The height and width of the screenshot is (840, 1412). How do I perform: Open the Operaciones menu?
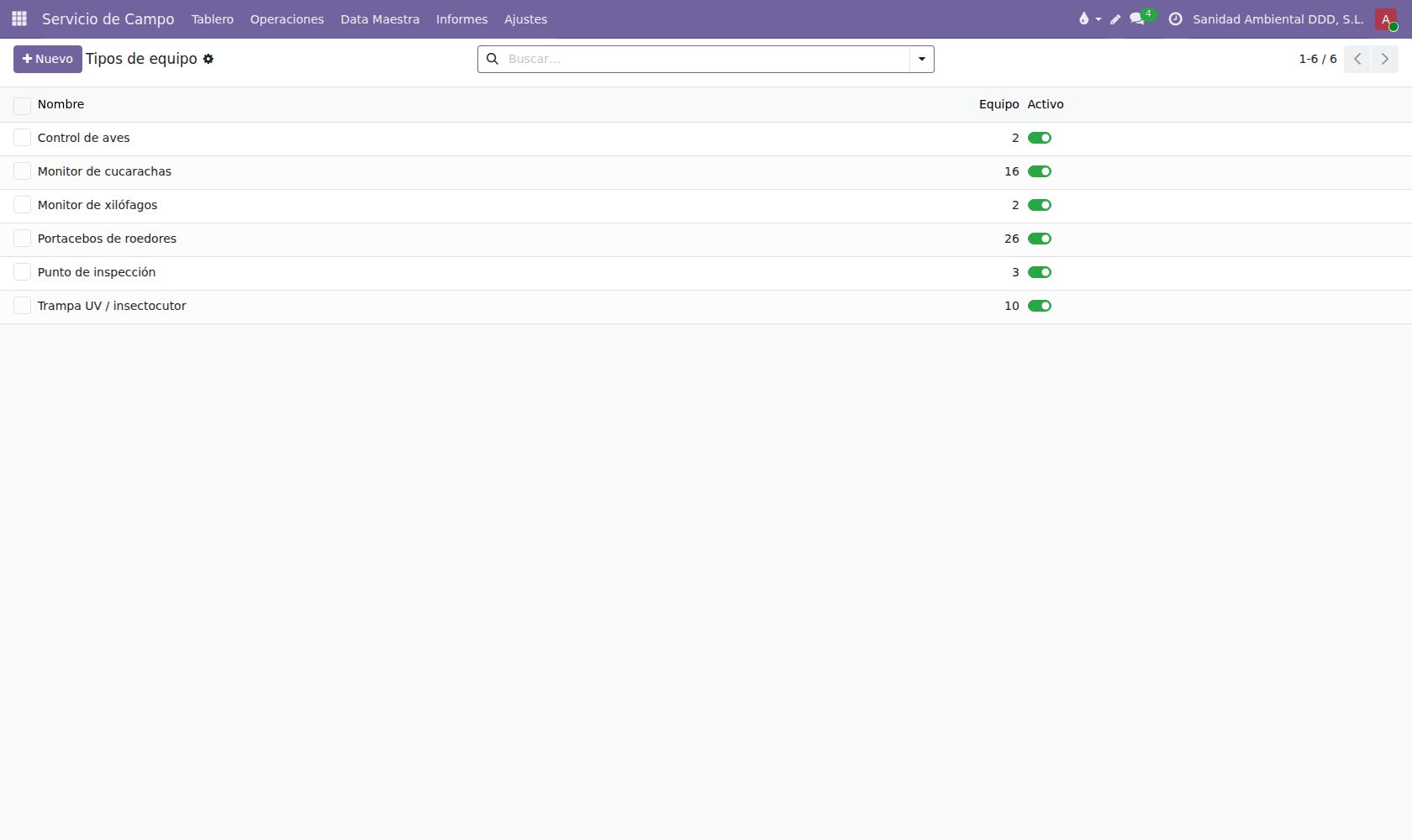coord(287,19)
